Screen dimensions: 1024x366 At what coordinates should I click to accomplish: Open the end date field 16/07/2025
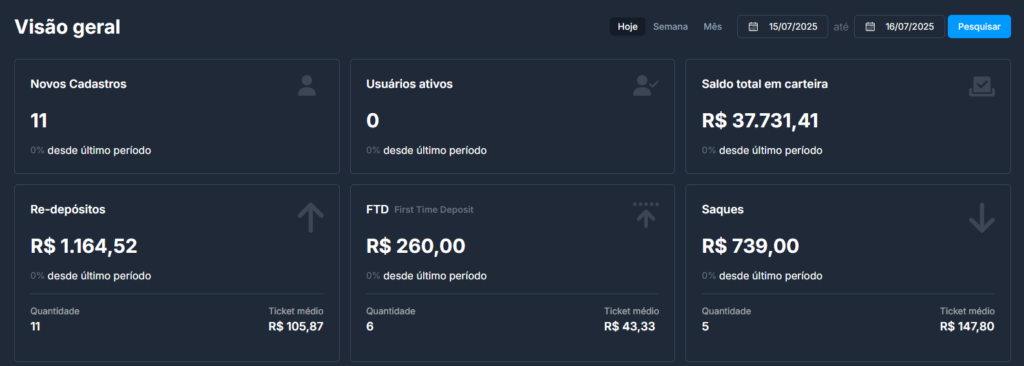[899, 27]
